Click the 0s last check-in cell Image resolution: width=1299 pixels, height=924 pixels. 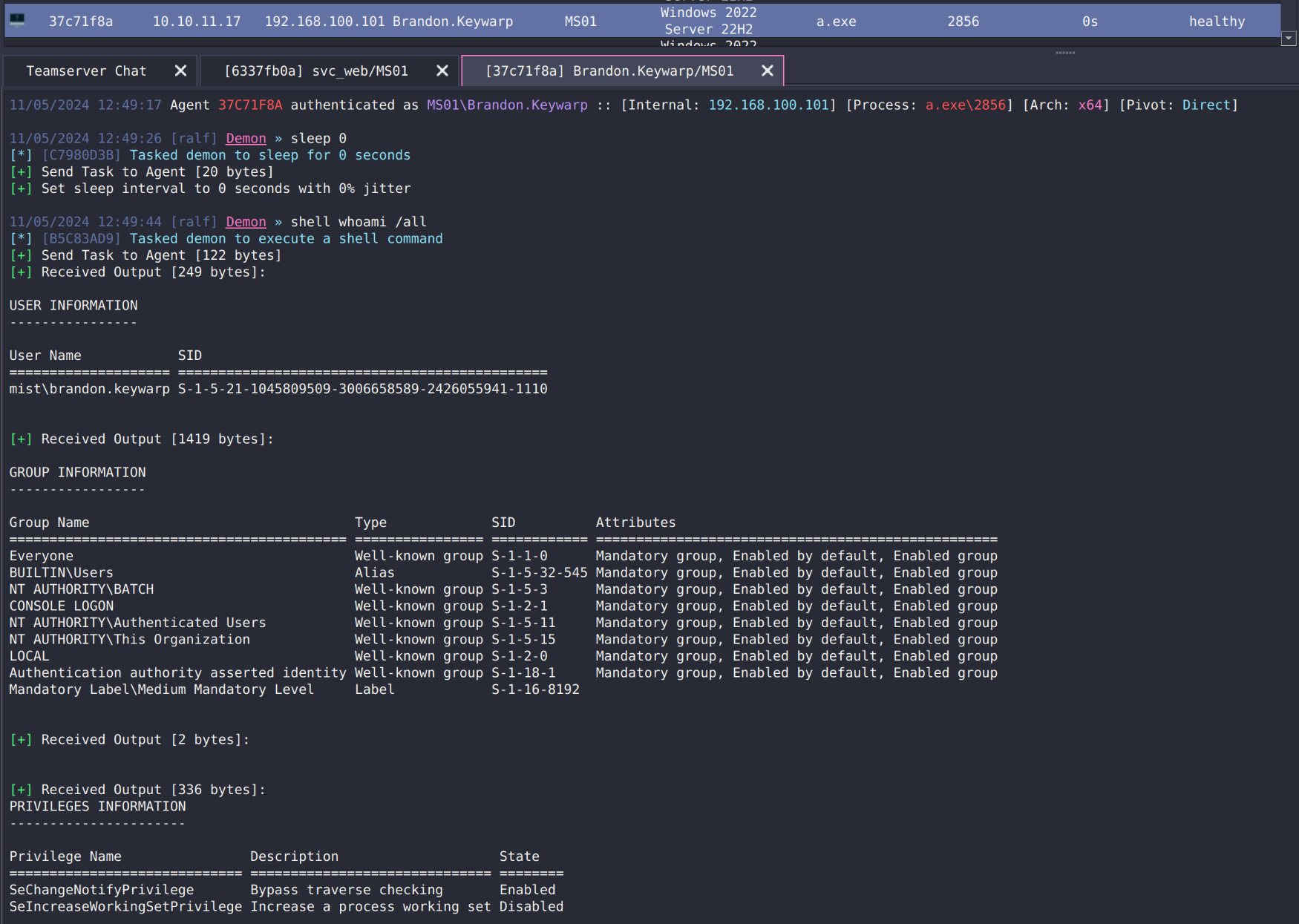pos(1090,22)
